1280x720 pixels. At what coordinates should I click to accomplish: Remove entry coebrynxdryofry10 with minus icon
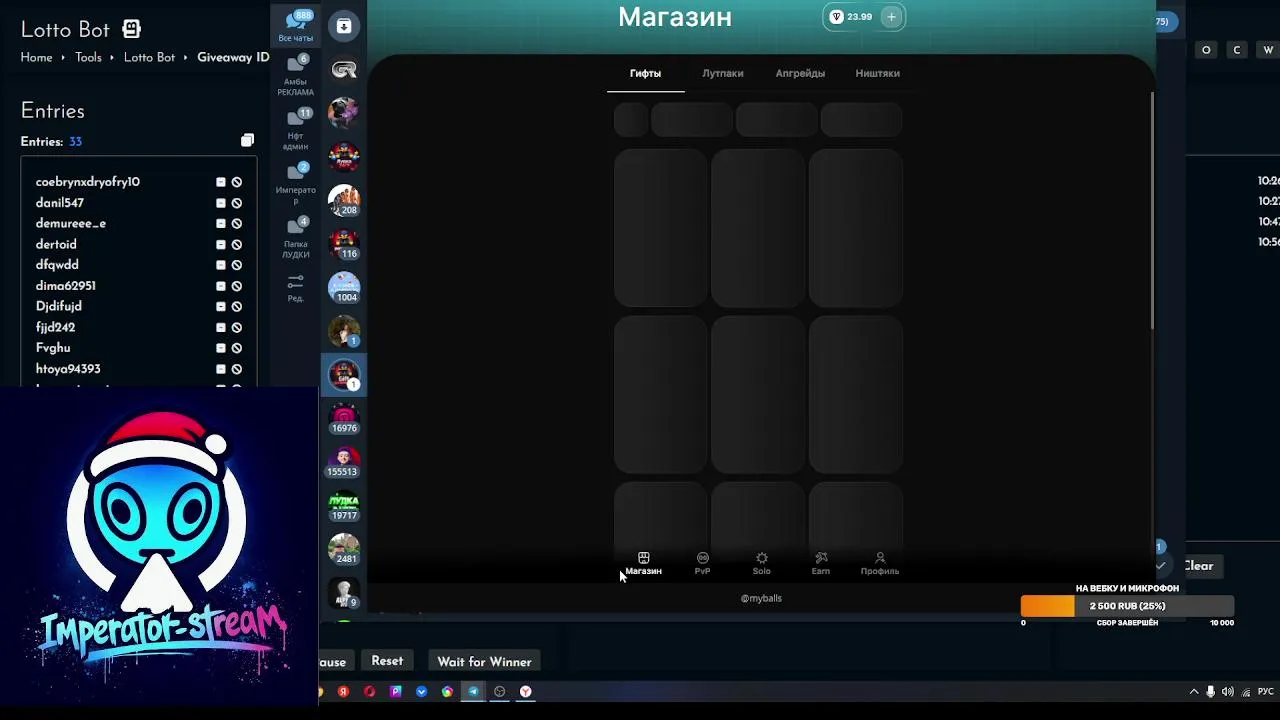(x=221, y=182)
